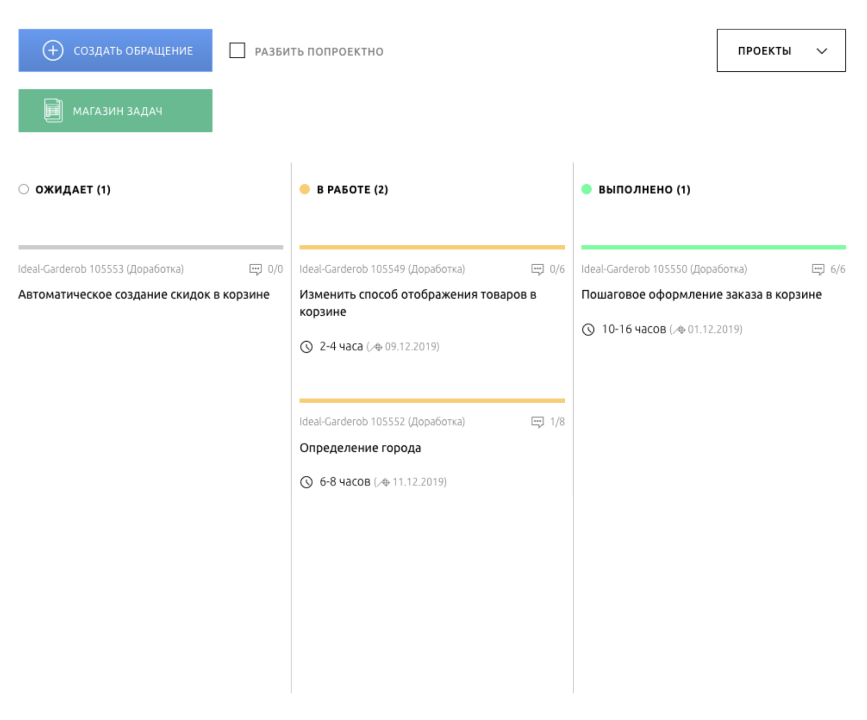Click the Ideal-Garderob 105550 (Доработка) label
The width and height of the screenshot is (867, 720).
[664, 269]
